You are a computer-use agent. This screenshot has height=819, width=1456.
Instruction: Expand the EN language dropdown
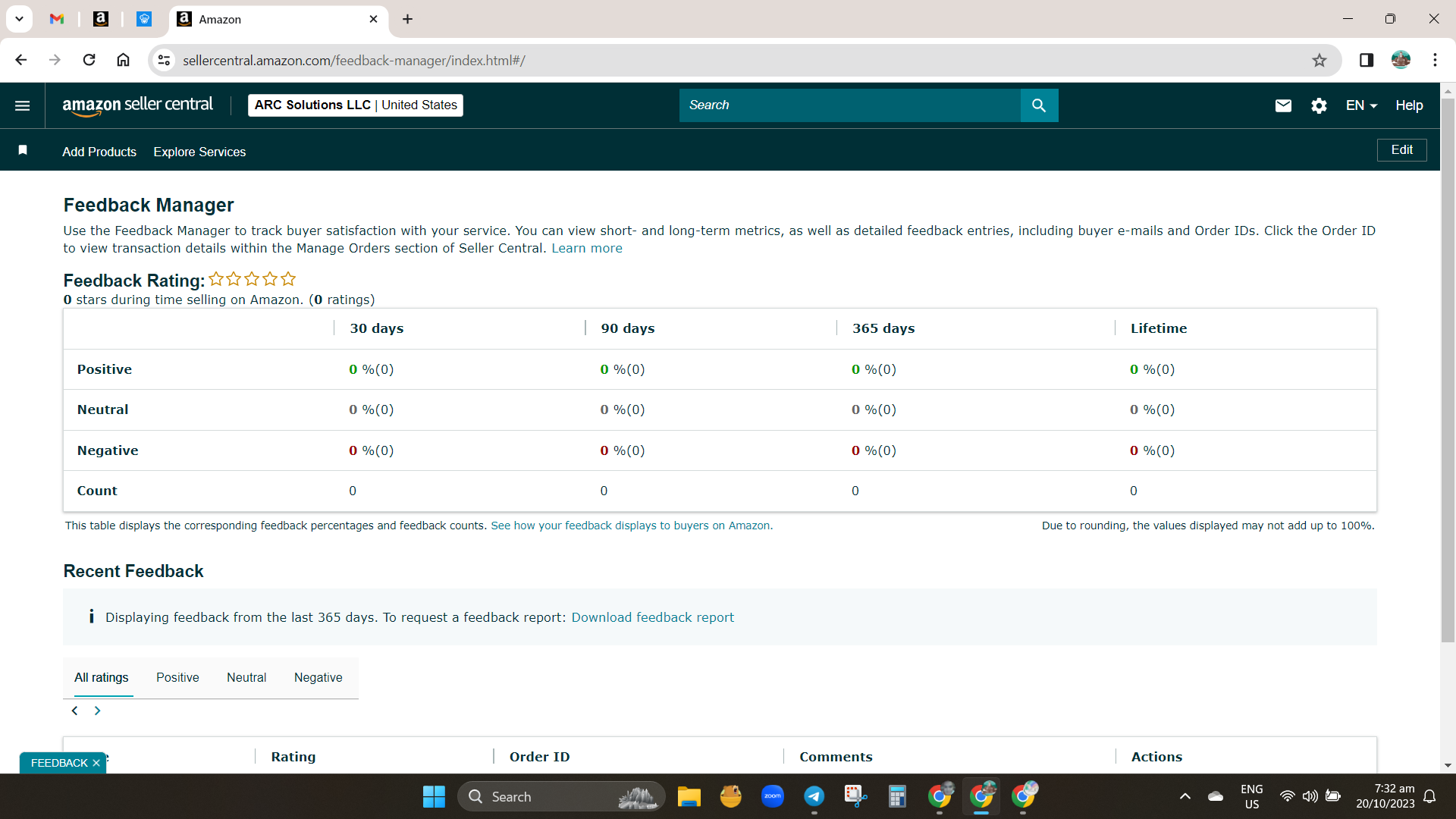[1361, 105]
